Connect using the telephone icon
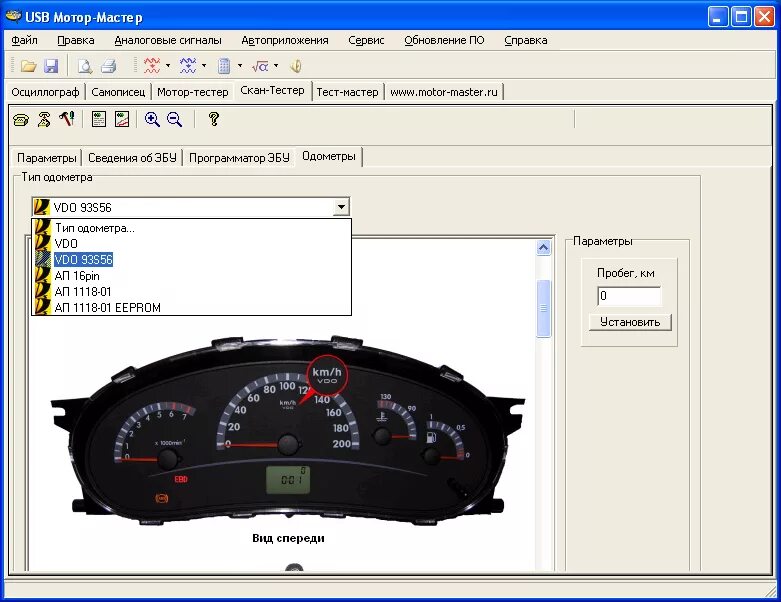Image resolution: width=781 pixels, height=602 pixels. [x=21, y=120]
